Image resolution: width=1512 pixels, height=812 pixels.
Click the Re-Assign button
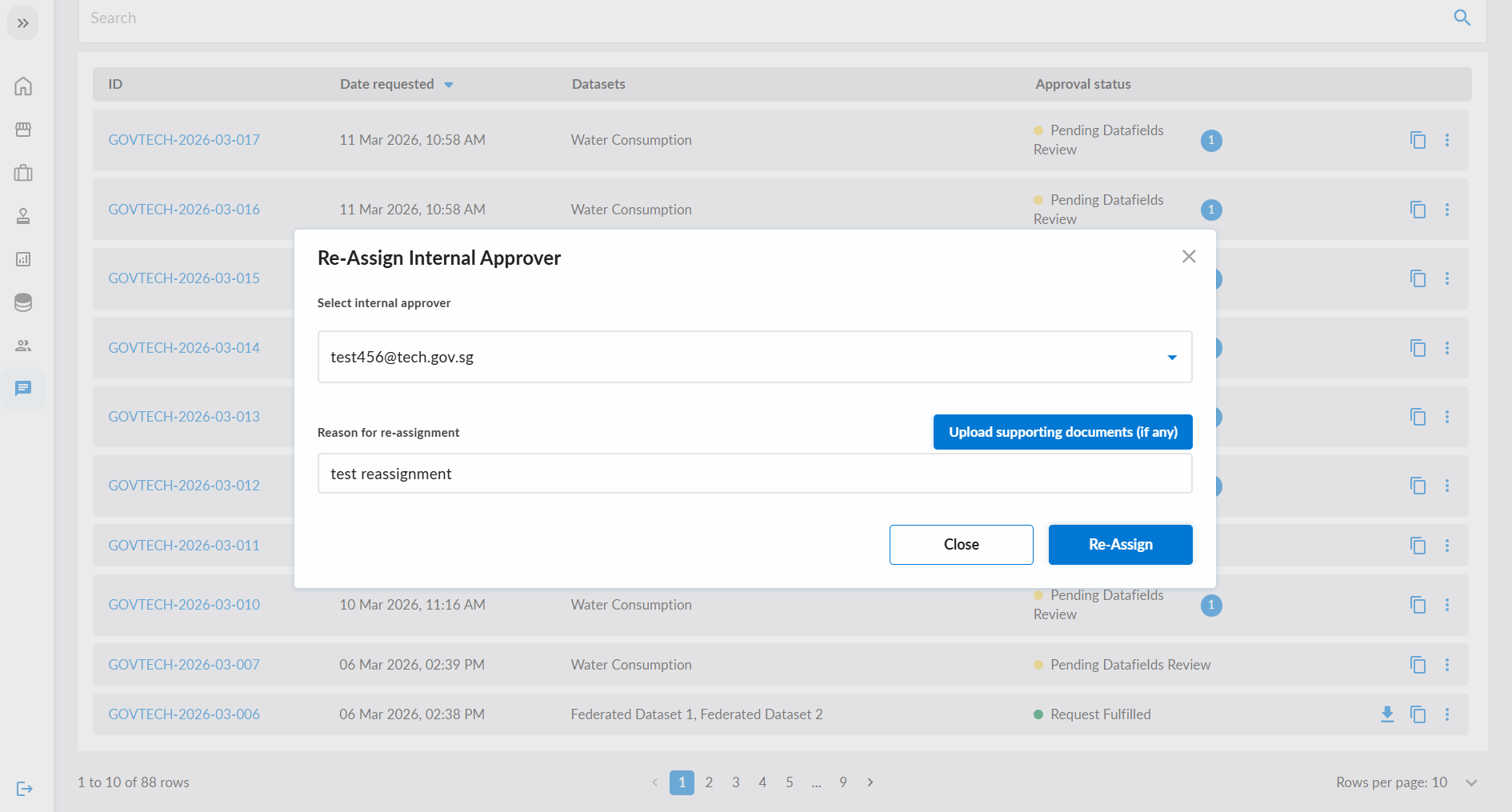(1120, 545)
